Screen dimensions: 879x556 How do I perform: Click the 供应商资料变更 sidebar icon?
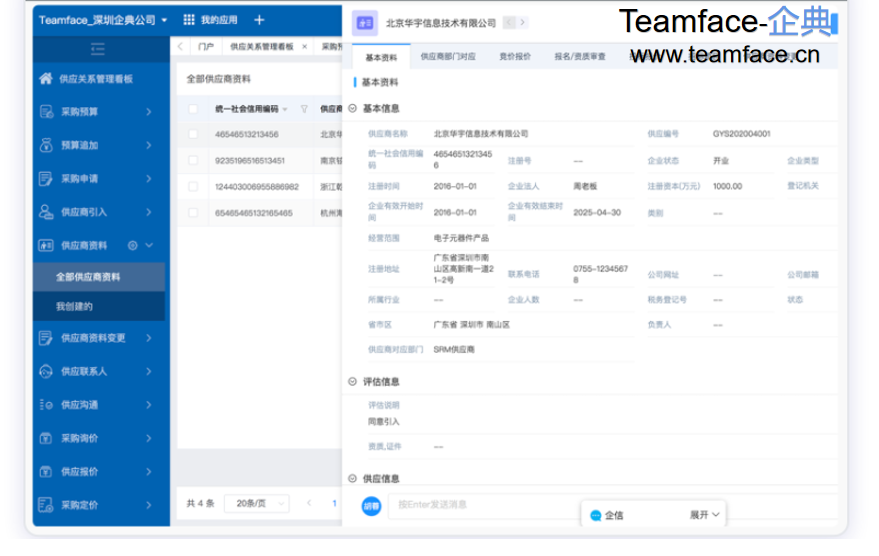coord(46,338)
